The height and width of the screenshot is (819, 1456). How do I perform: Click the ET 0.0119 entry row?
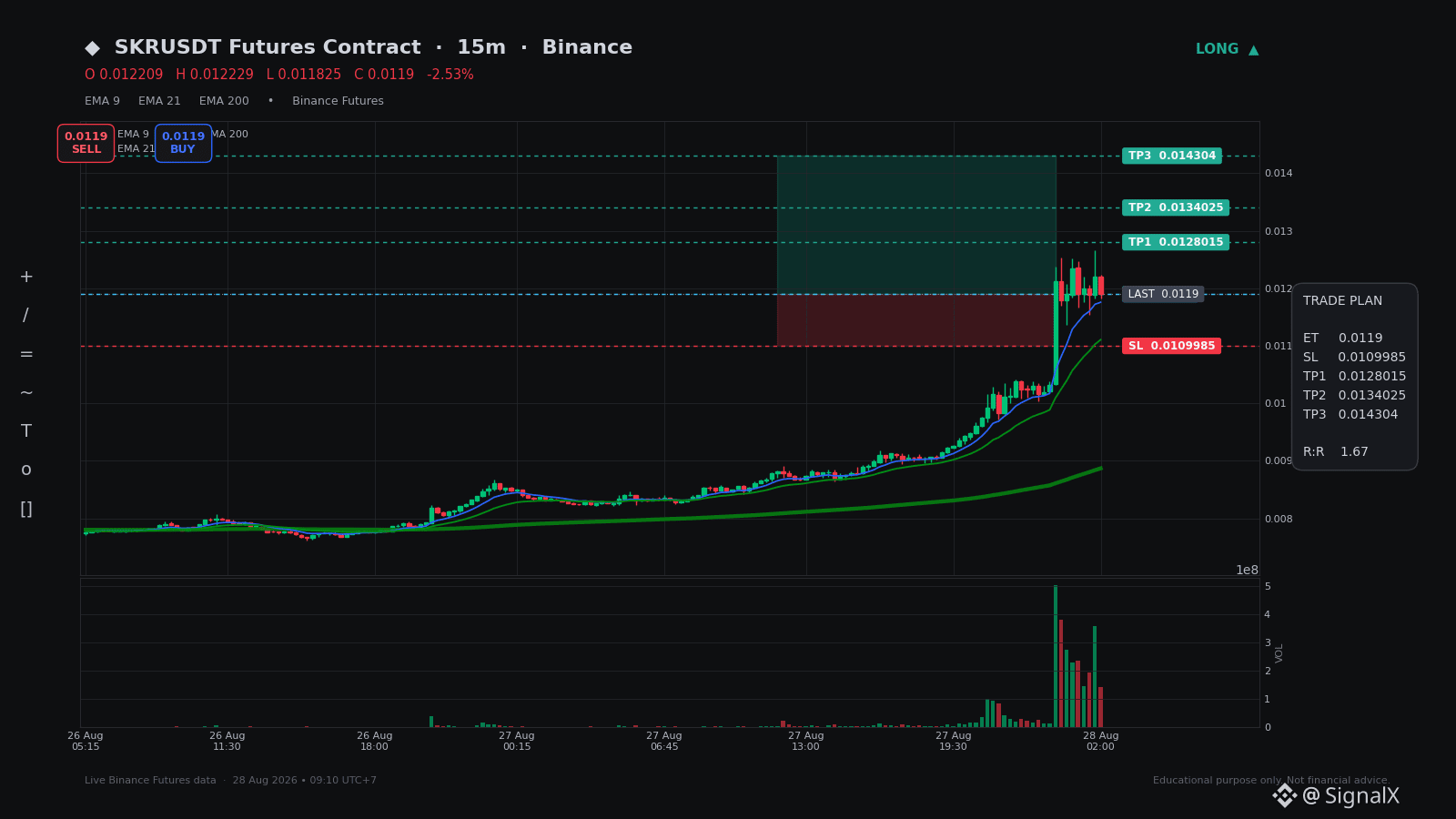point(1342,338)
